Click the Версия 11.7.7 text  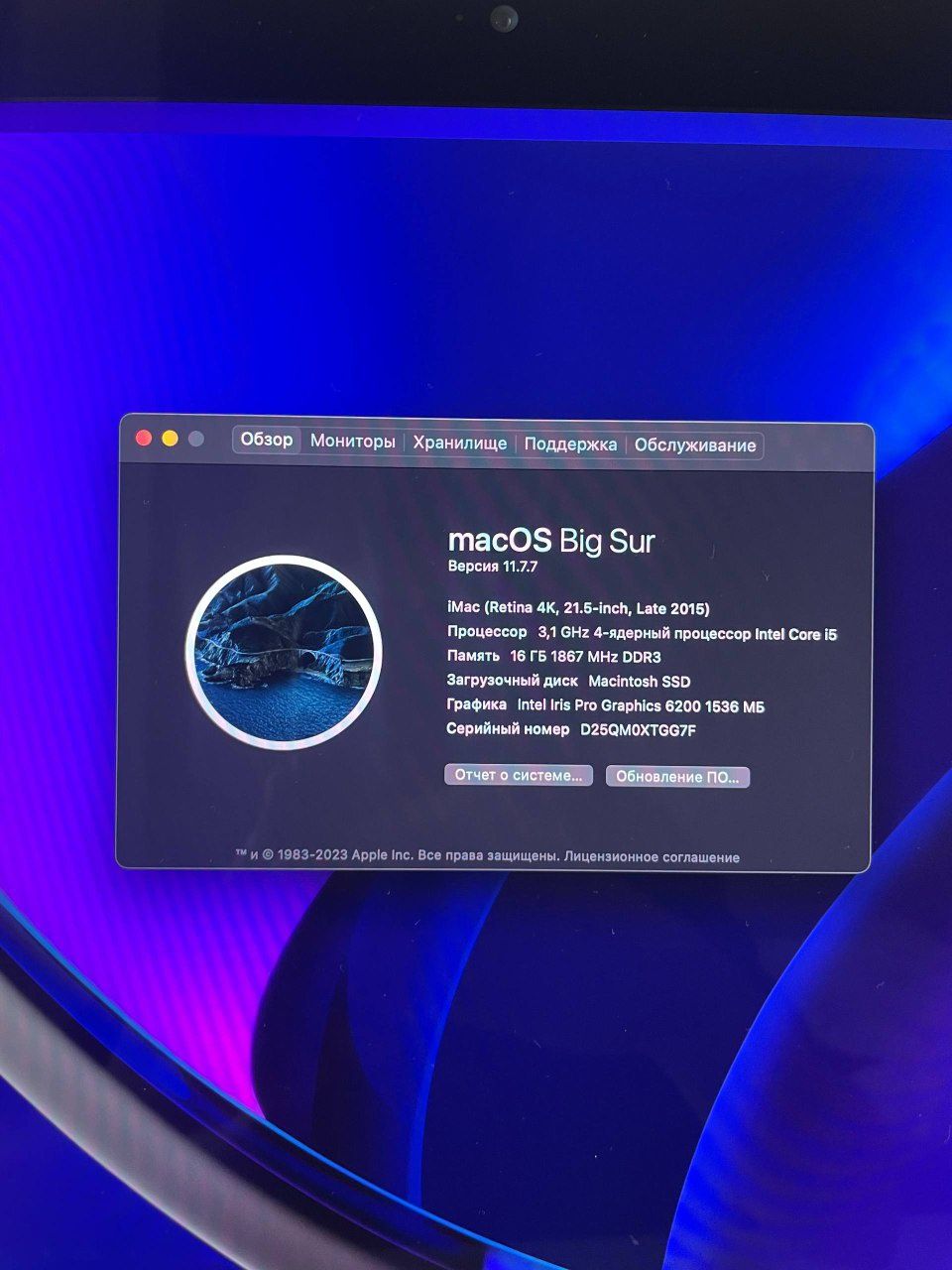[x=493, y=567]
